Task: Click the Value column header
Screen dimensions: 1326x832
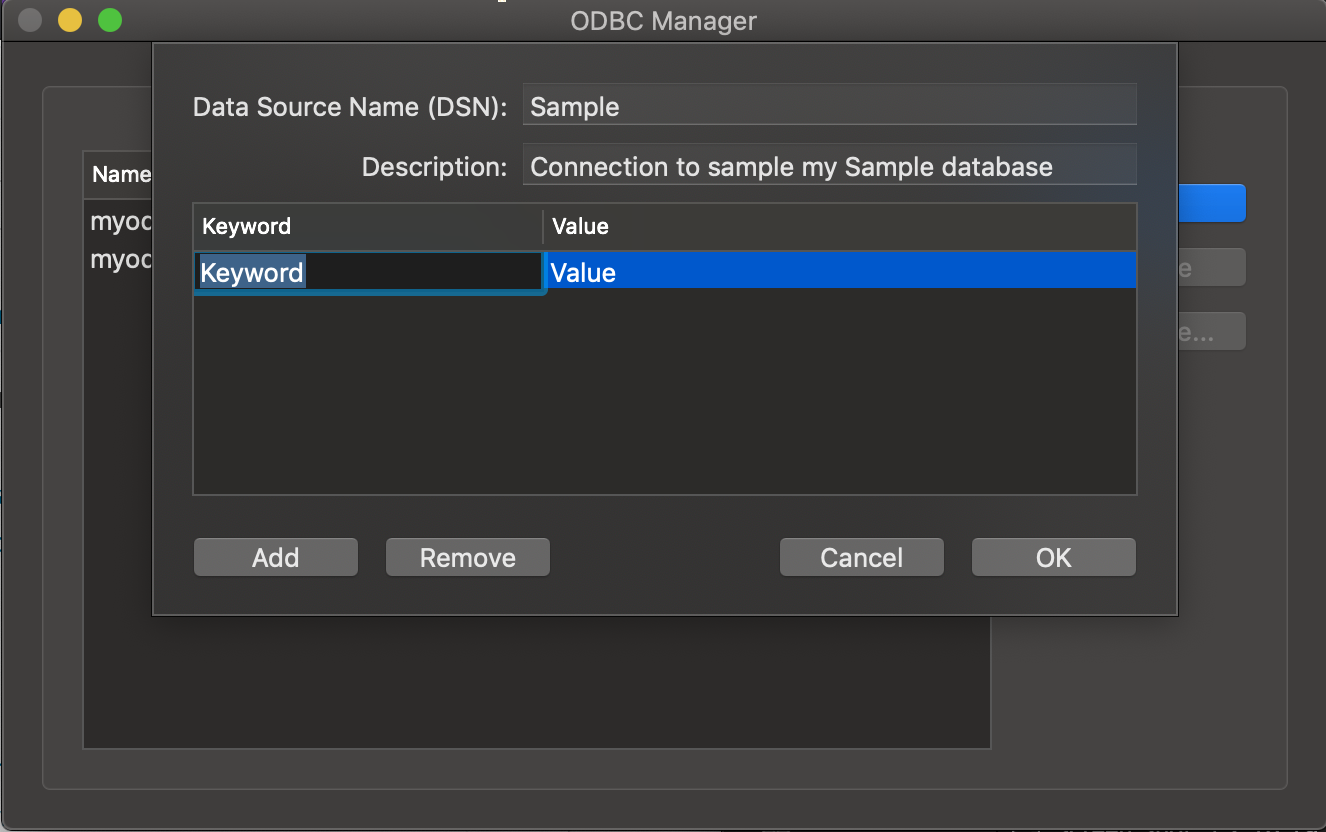Action: 580,226
